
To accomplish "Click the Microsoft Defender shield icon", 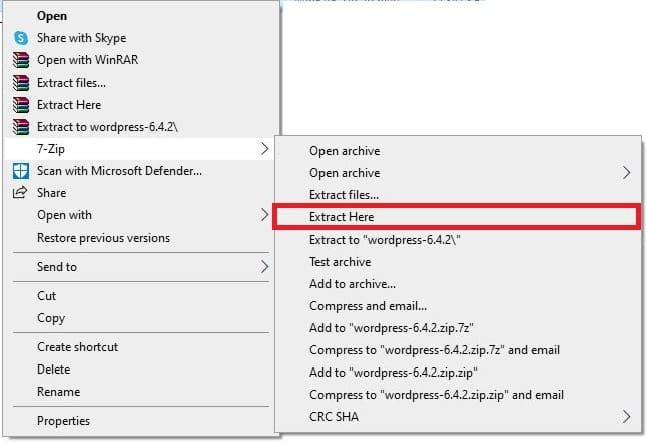I will [x=21, y=170].
